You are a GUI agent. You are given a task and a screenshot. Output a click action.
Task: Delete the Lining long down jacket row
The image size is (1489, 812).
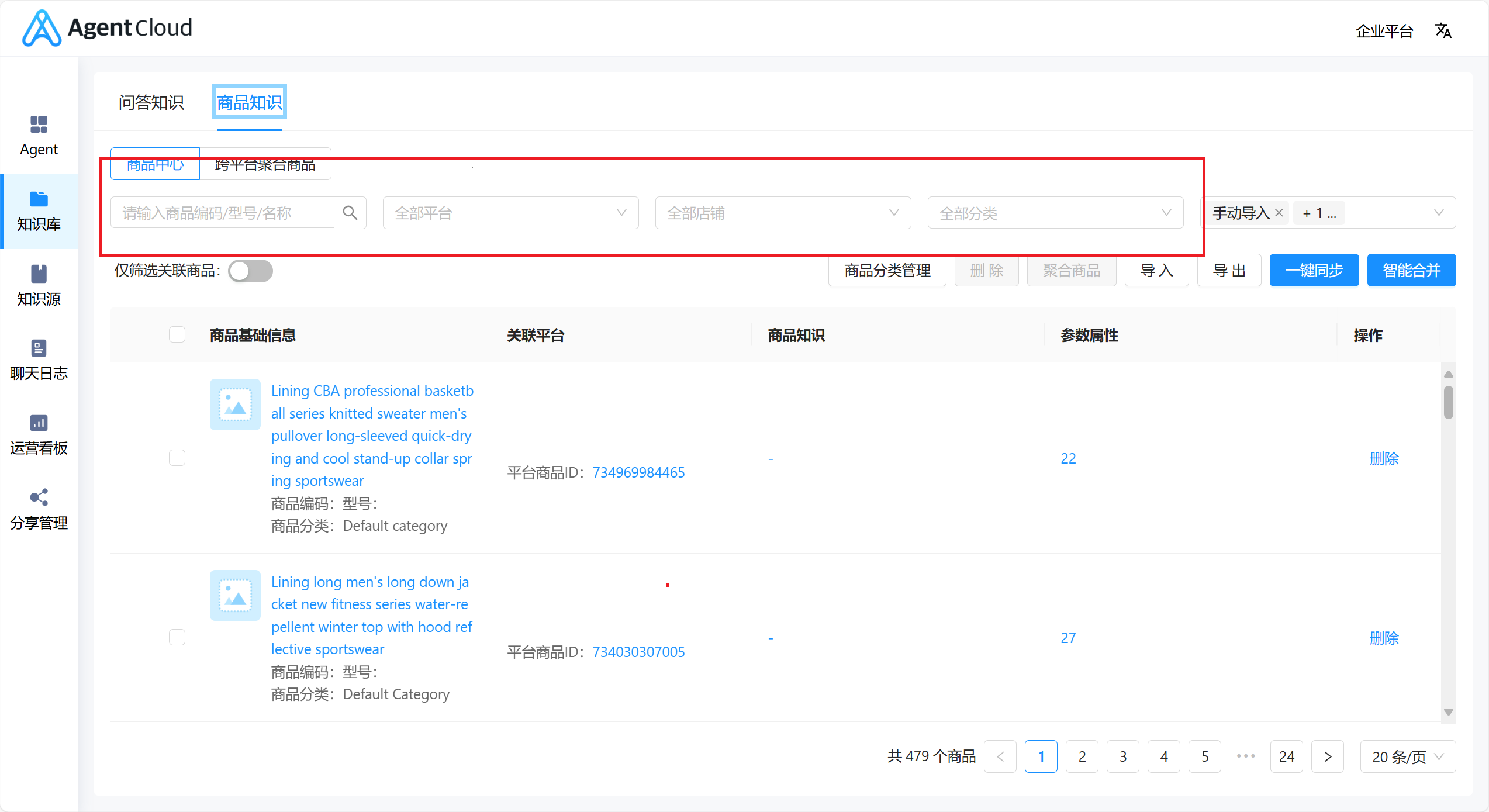[x=1384, y=638]
